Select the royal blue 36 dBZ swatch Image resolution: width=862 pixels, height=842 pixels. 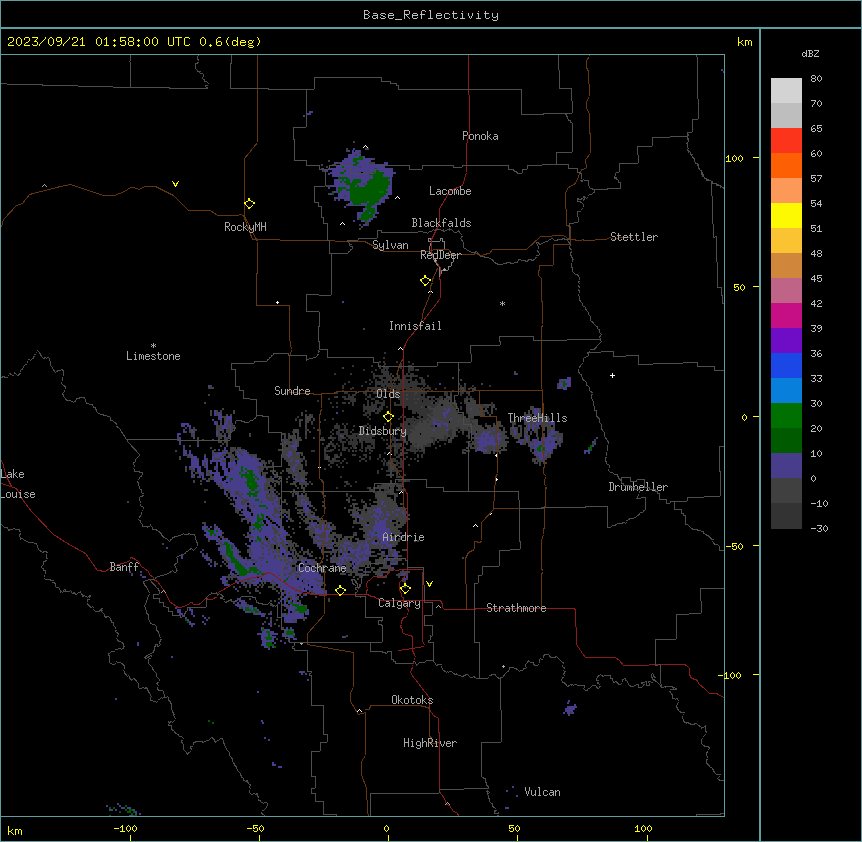(786, 365)
